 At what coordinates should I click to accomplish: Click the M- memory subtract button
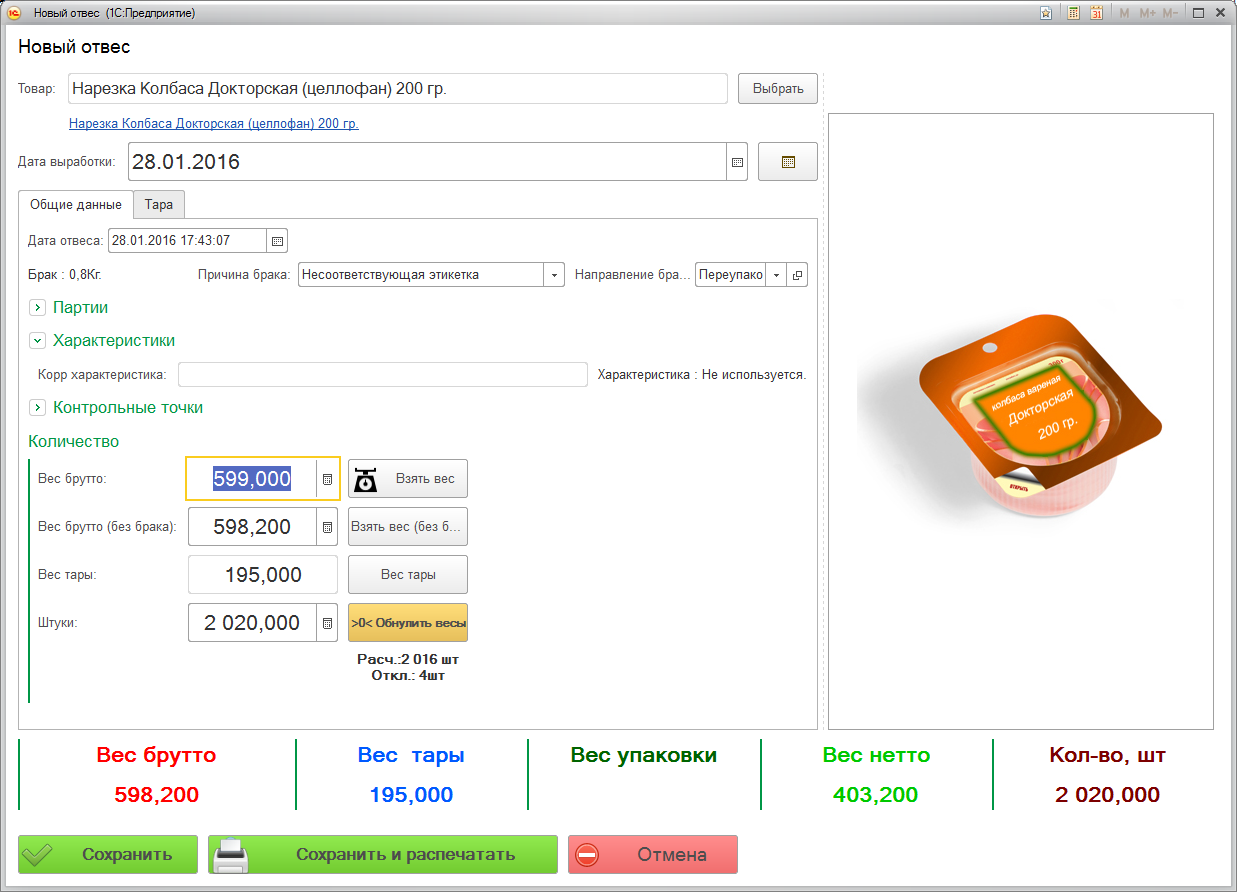[x=1170, y=13]
